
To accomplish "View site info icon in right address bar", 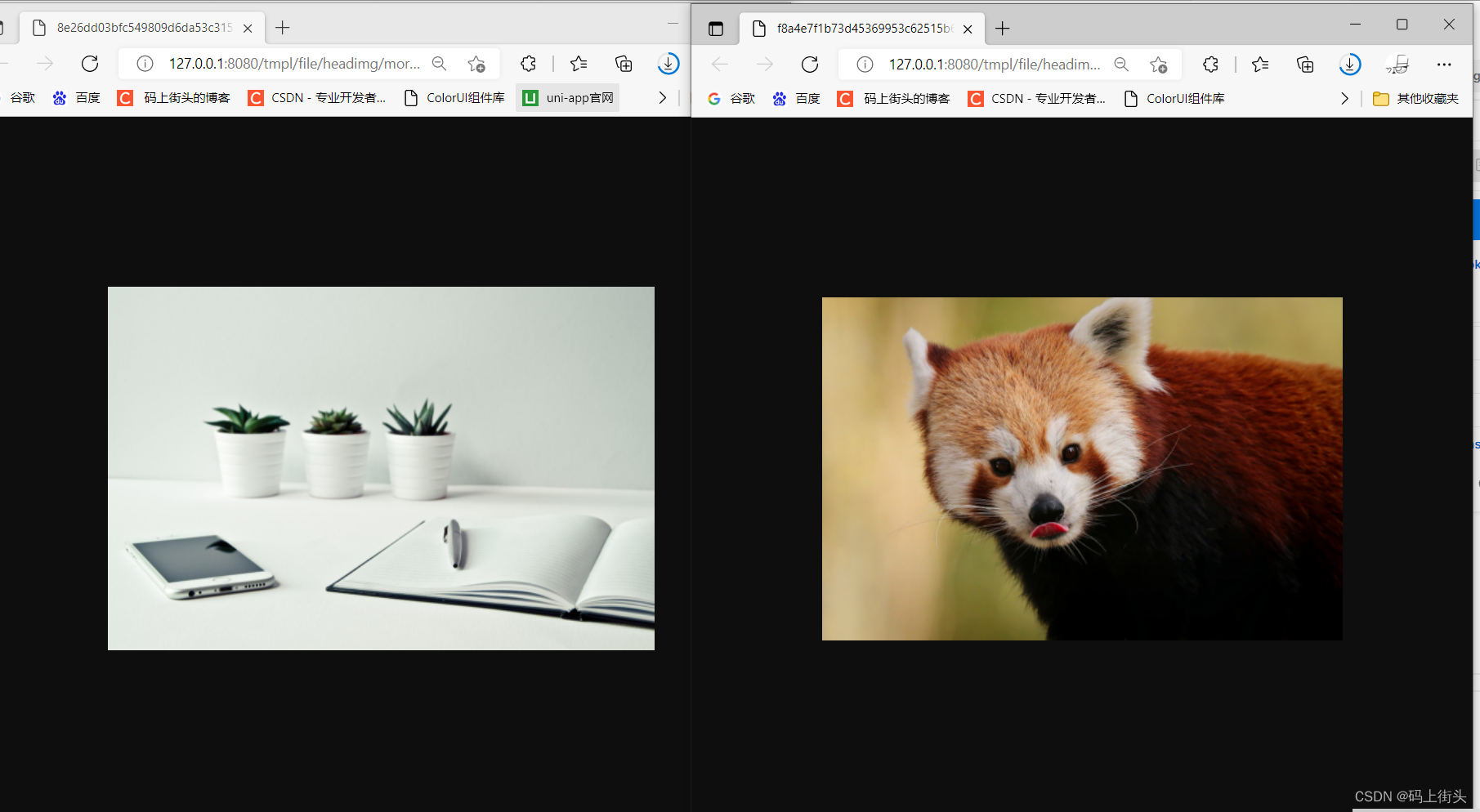I will (x=865, y=65).
